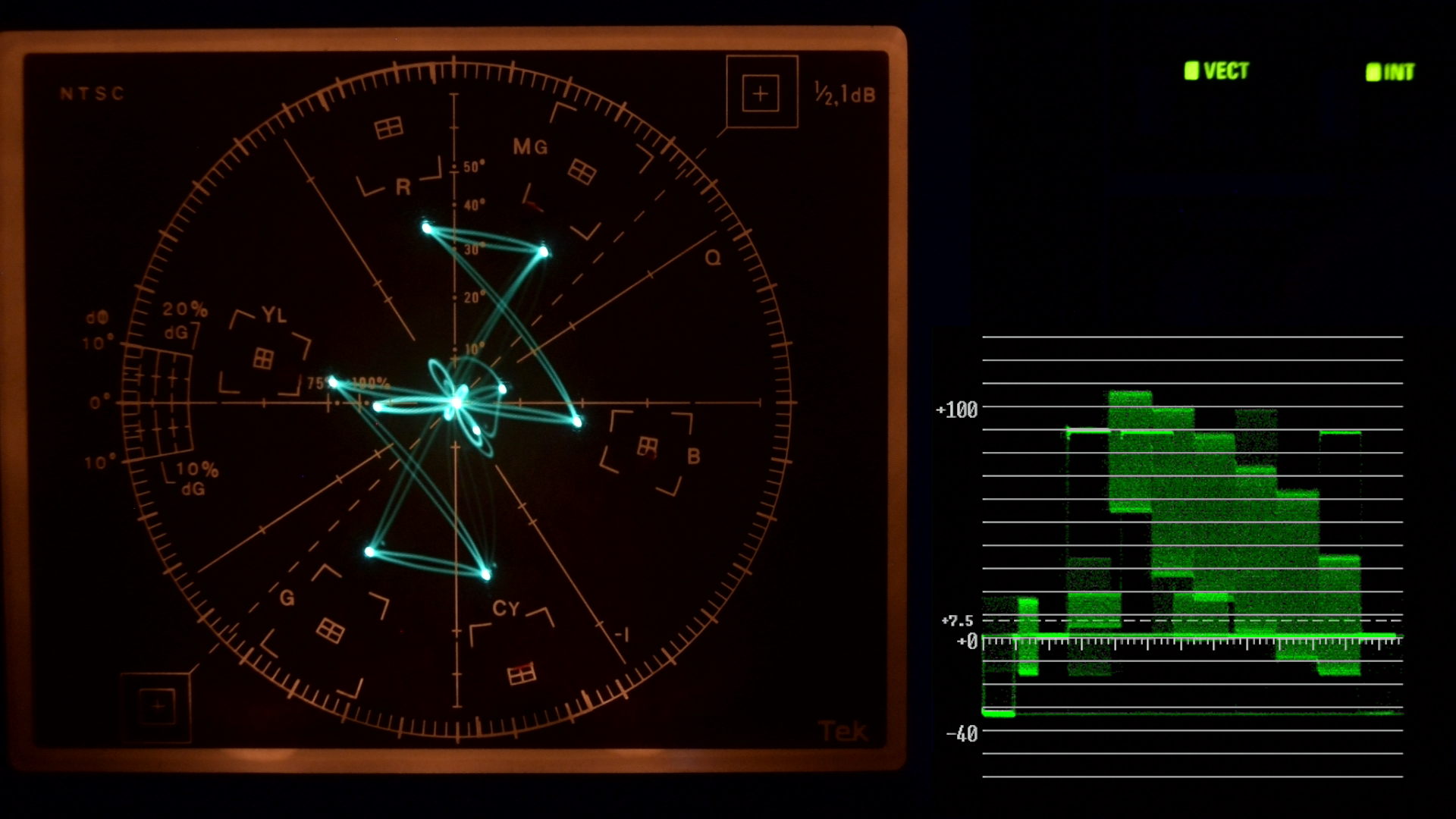The width and height of the screenshot is (1456, 819).
Task: Click the 75% amplitude marker
Action: click(319, 384)
